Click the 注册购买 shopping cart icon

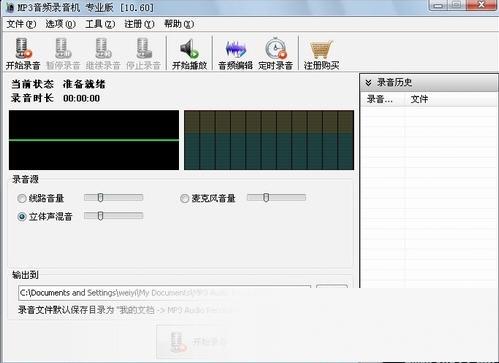point(321,54)
